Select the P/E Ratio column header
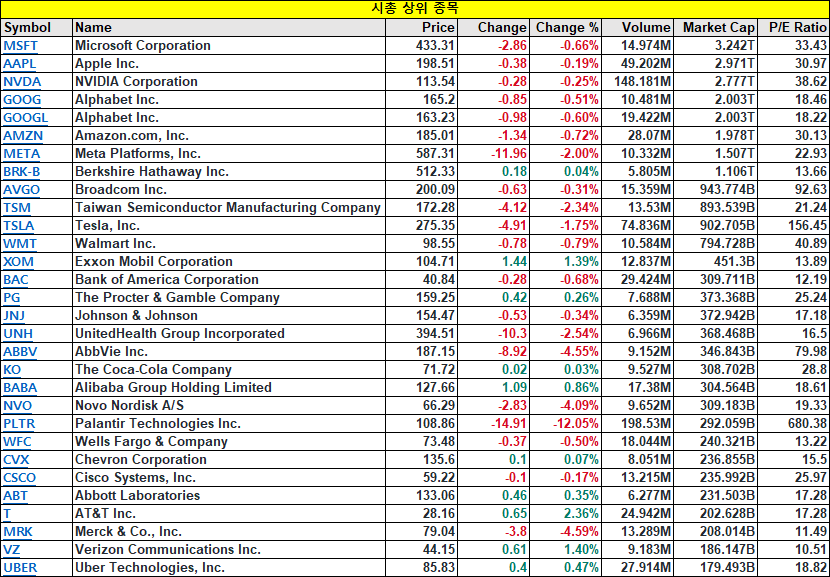This screenshot has width=830, height=577. tap(794, 28)
